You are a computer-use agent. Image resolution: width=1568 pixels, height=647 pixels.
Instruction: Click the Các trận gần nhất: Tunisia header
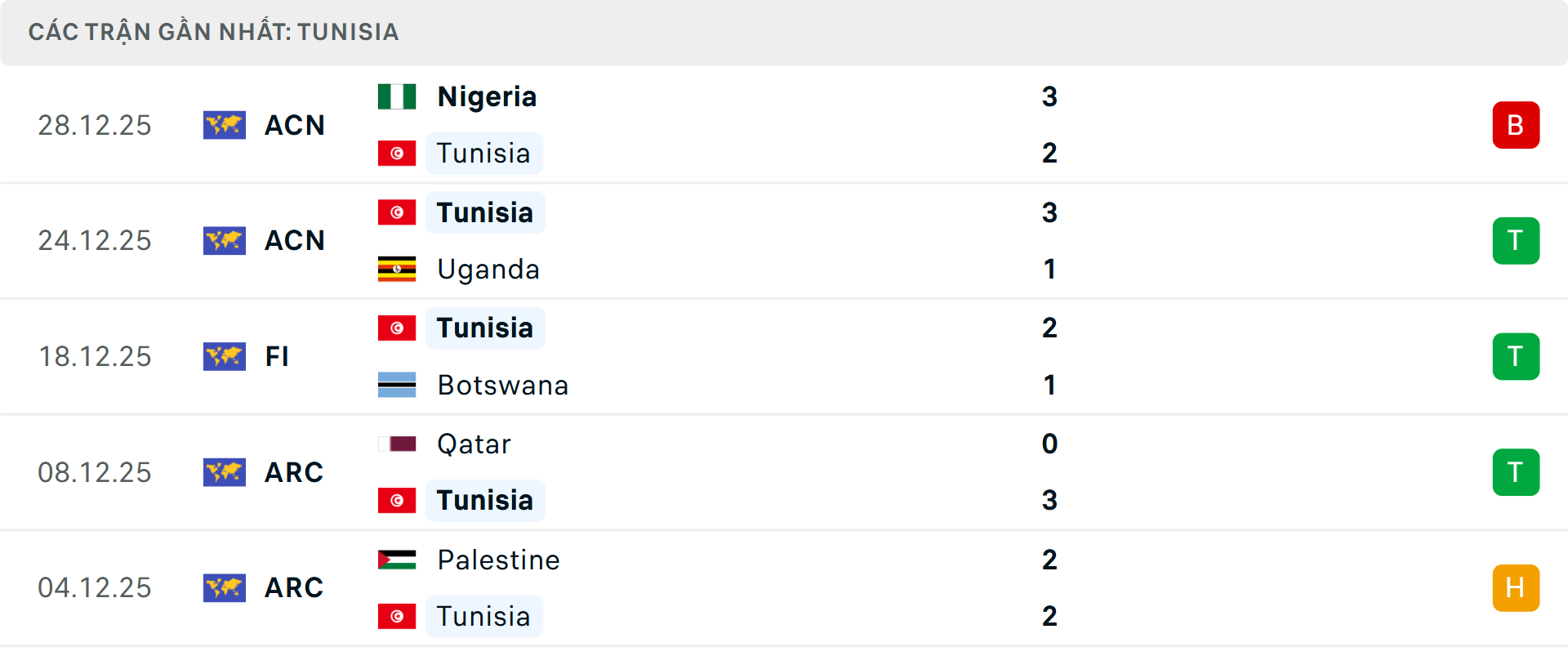coord(213,32)
